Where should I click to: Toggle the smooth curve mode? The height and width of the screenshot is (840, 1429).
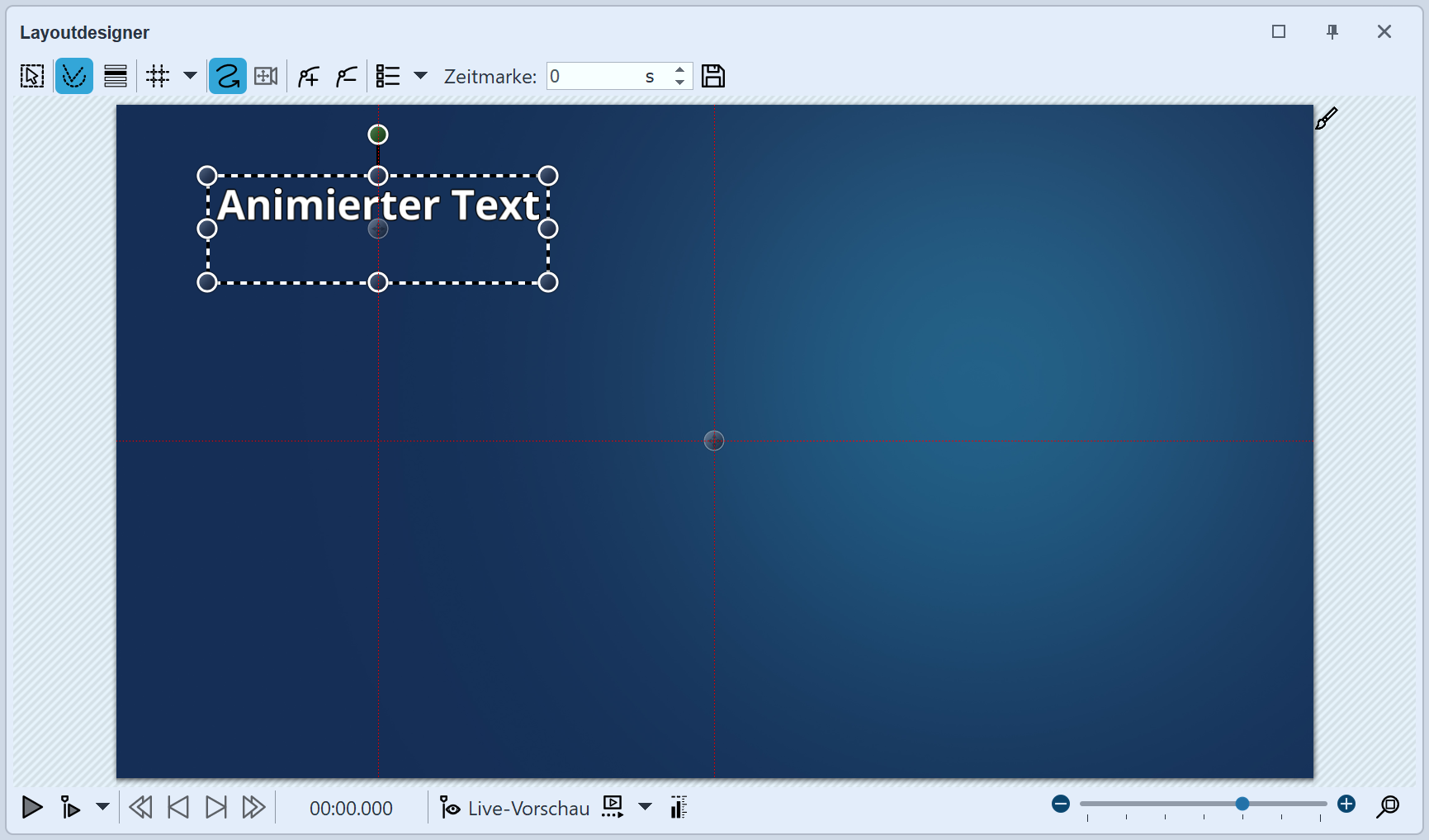tap(227, 75)
